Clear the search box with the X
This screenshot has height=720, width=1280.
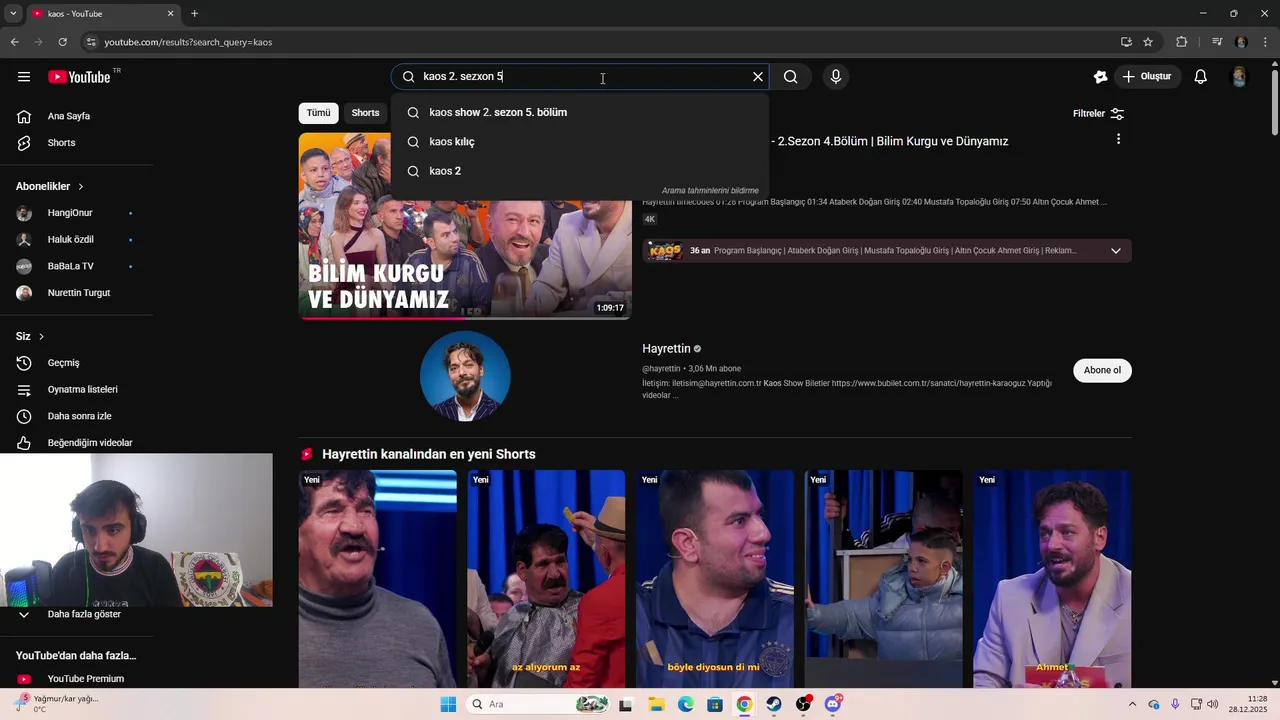758,77
